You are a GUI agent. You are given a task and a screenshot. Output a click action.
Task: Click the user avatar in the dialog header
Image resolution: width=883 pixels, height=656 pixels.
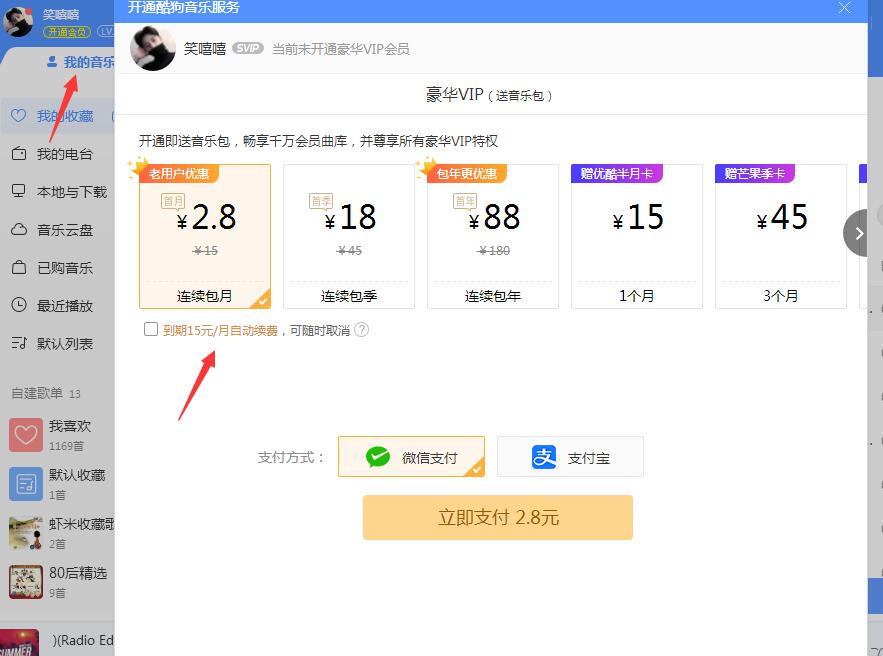click(x=153, y=48)
